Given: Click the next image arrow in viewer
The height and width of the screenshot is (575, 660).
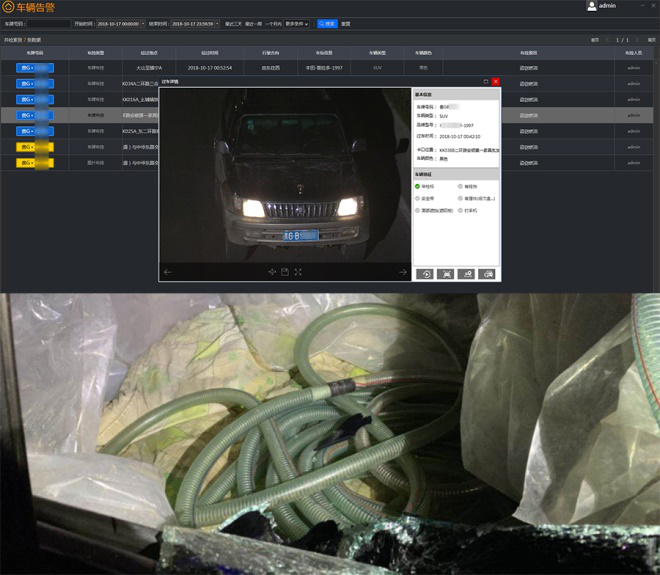Looking at the screenshot, I should tap(403, 272).
